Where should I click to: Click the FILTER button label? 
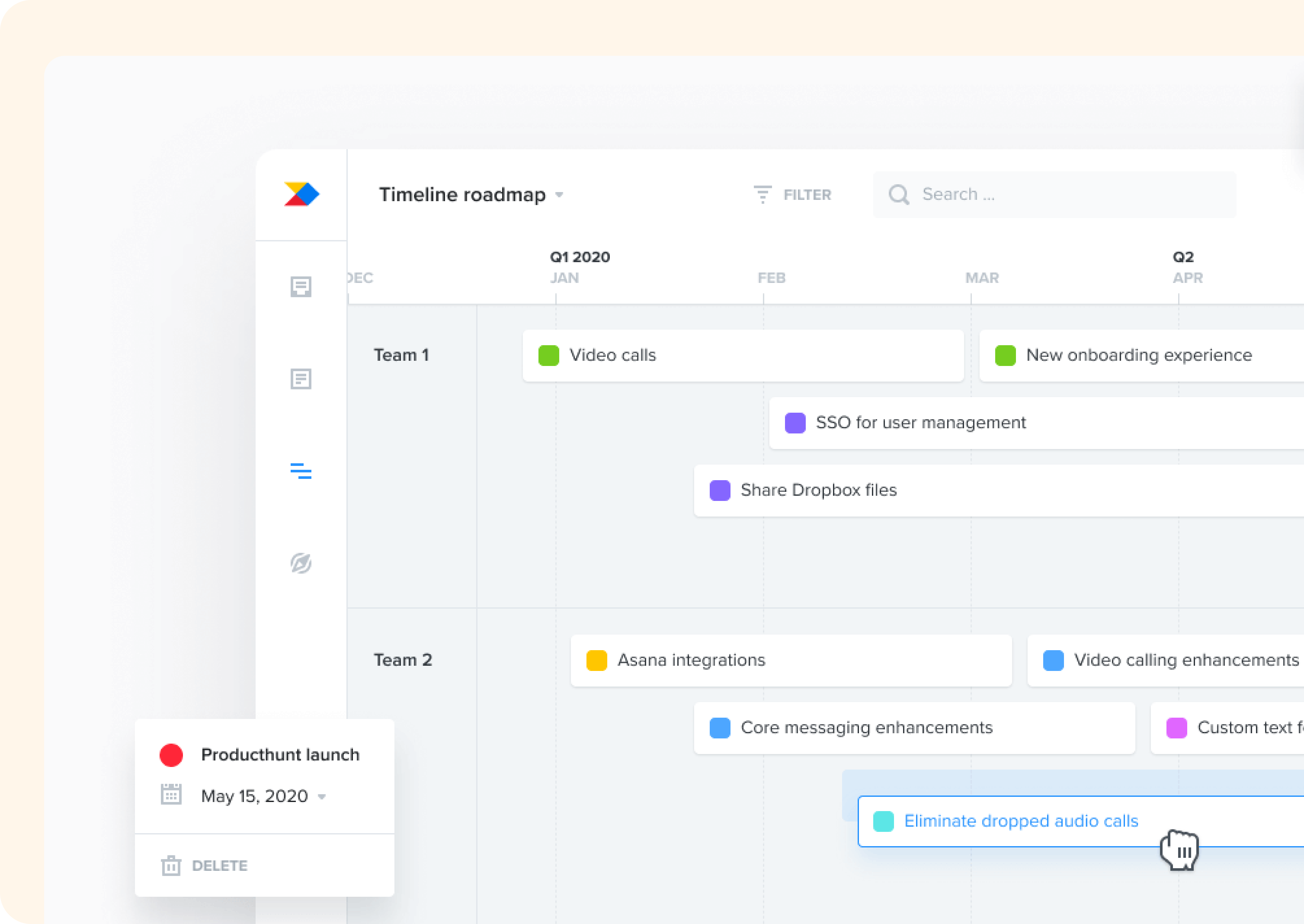point(807,195)
